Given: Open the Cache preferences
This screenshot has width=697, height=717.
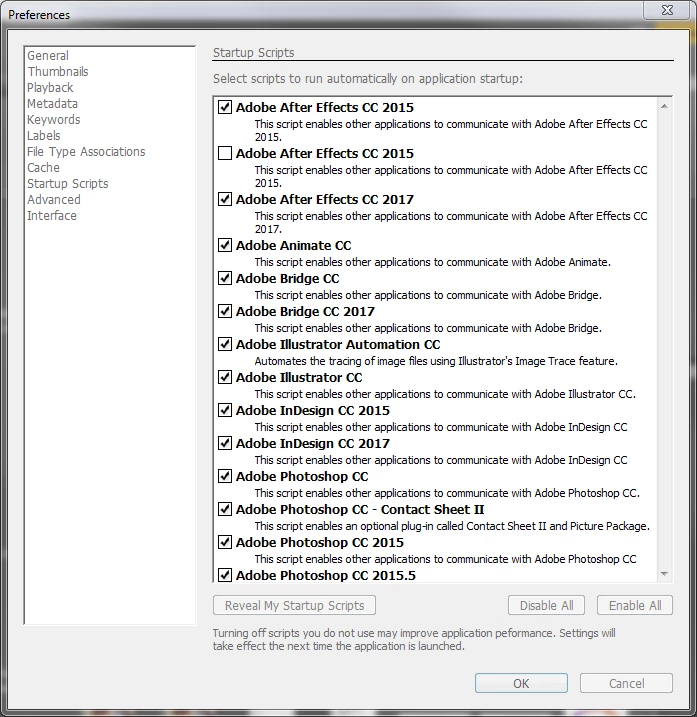Looking at the screenshot, I should [43, 168].
